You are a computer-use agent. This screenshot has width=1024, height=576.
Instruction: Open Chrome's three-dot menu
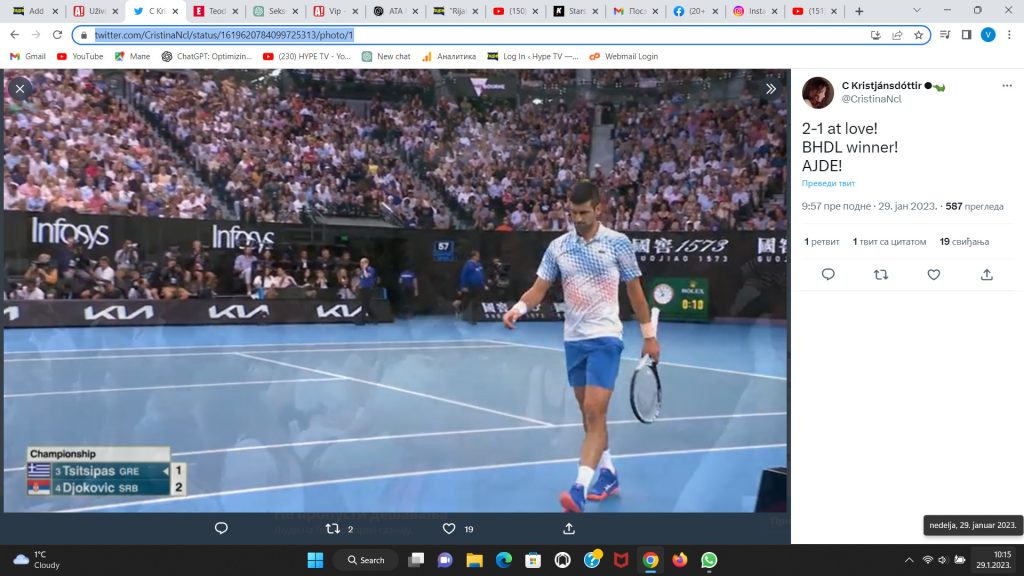1009,34
